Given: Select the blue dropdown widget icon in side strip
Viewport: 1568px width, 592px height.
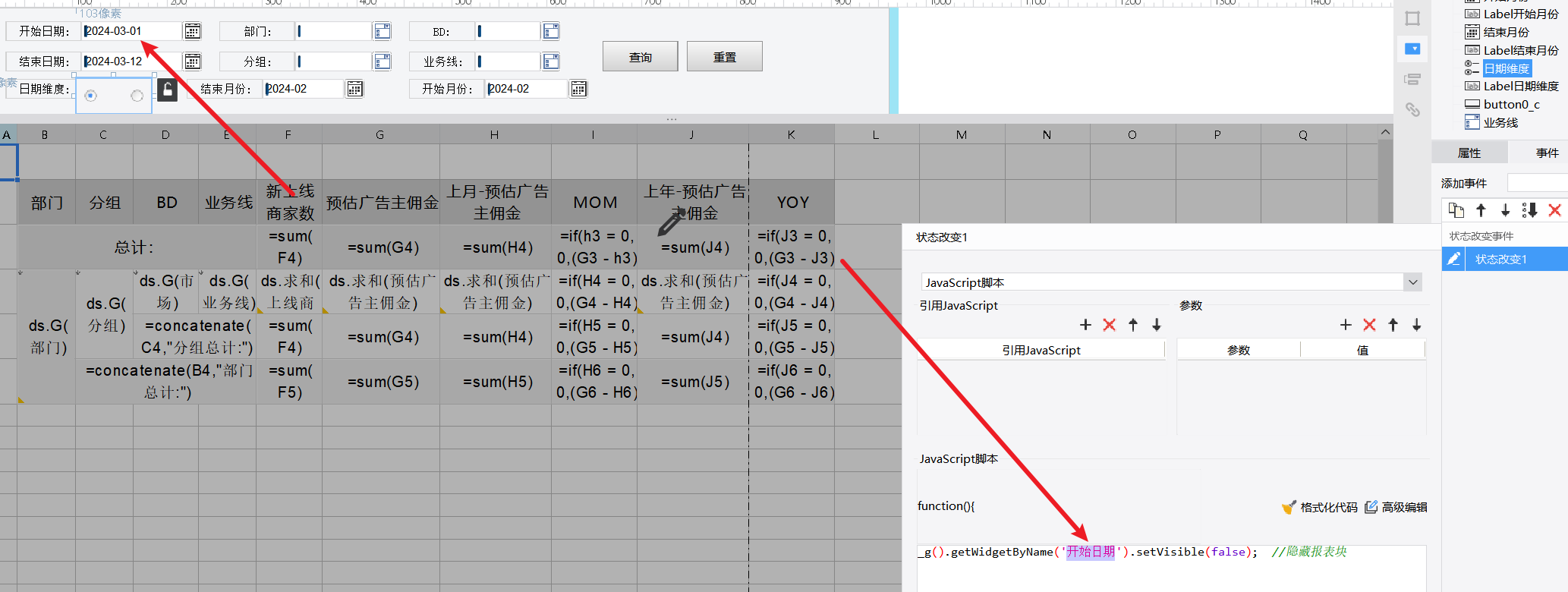Looking at the screenshot, I should (1412, 49).
